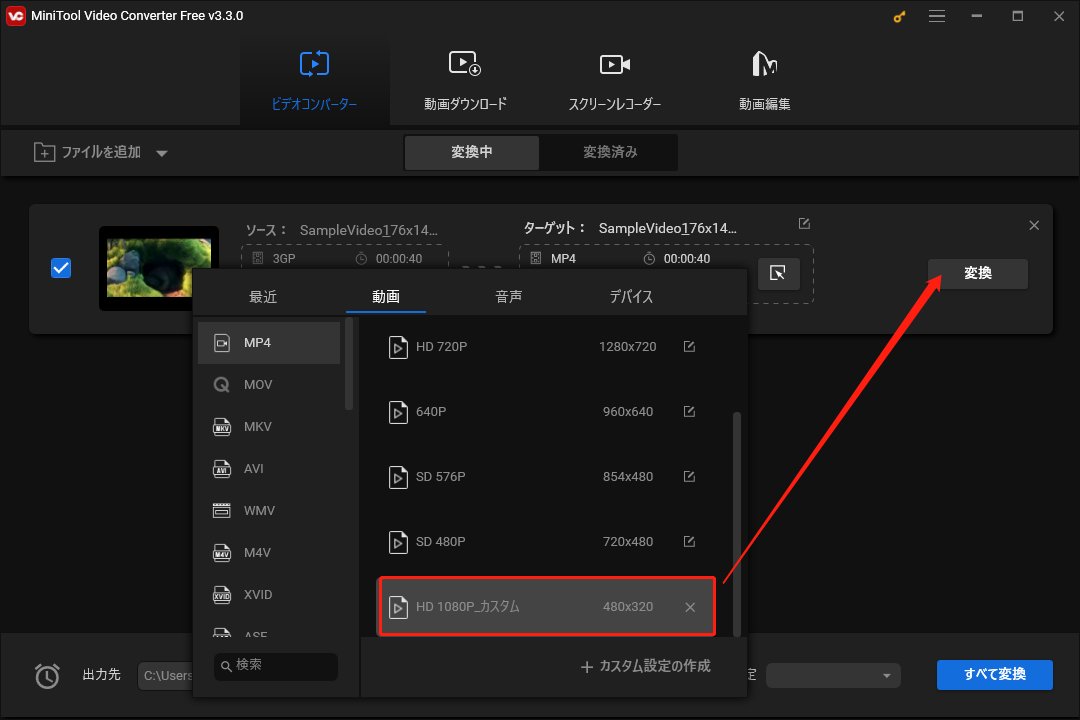
Task: Select MOV format in the list
Action: [x=269, y=384]
